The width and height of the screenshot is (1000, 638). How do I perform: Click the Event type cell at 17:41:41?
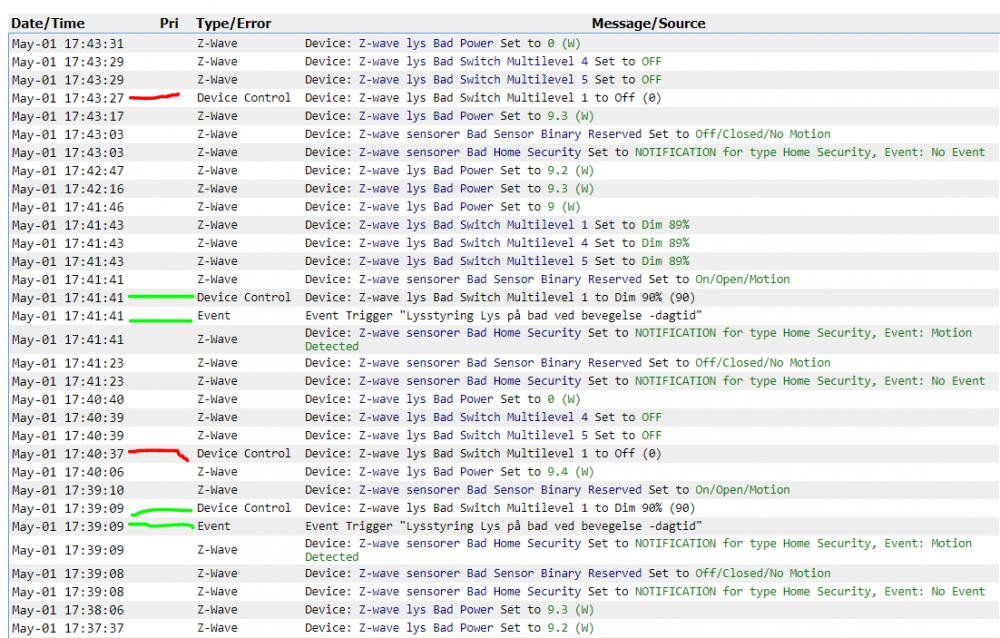(x=213, y=315)
